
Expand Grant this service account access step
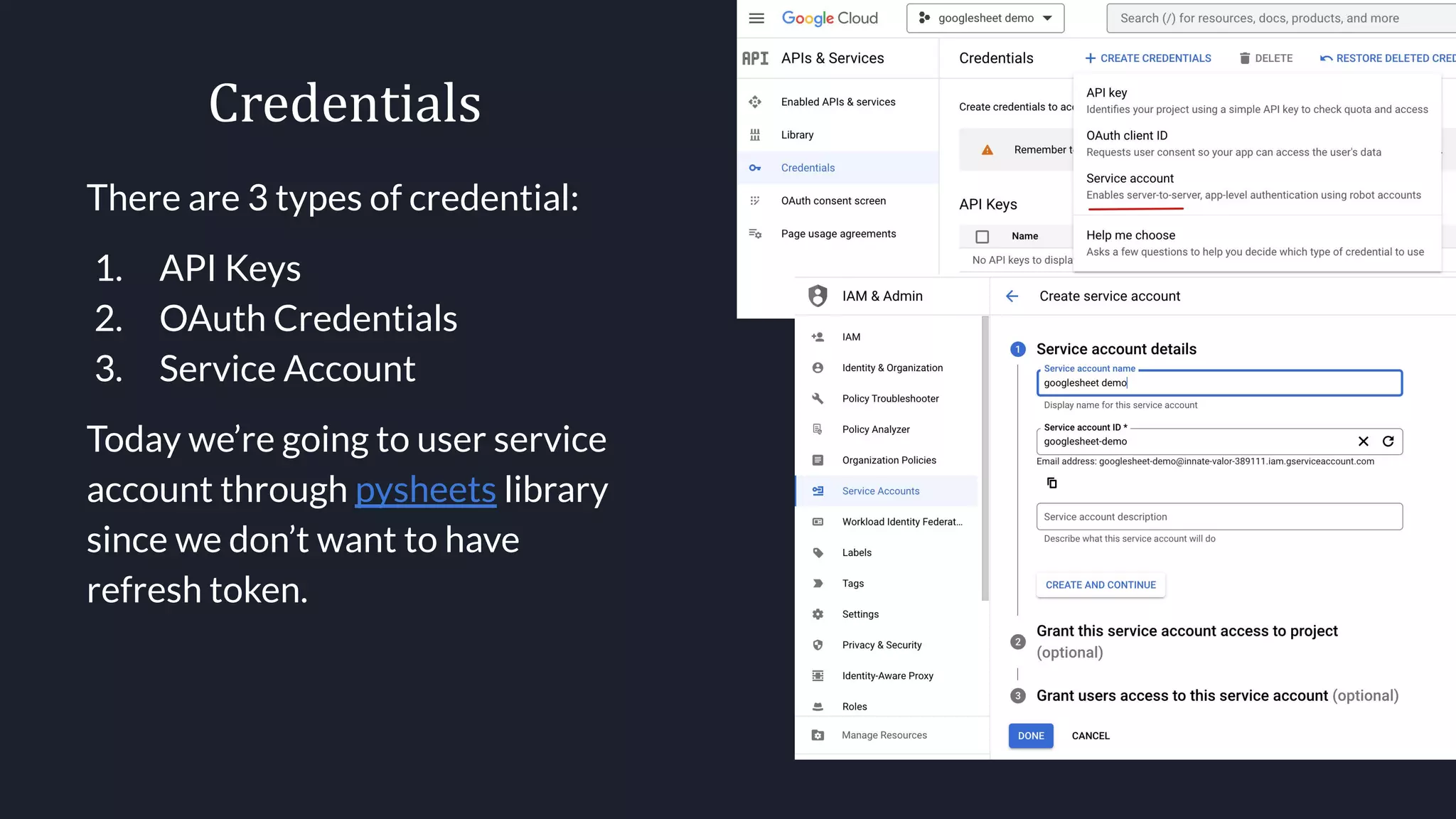1187,642
